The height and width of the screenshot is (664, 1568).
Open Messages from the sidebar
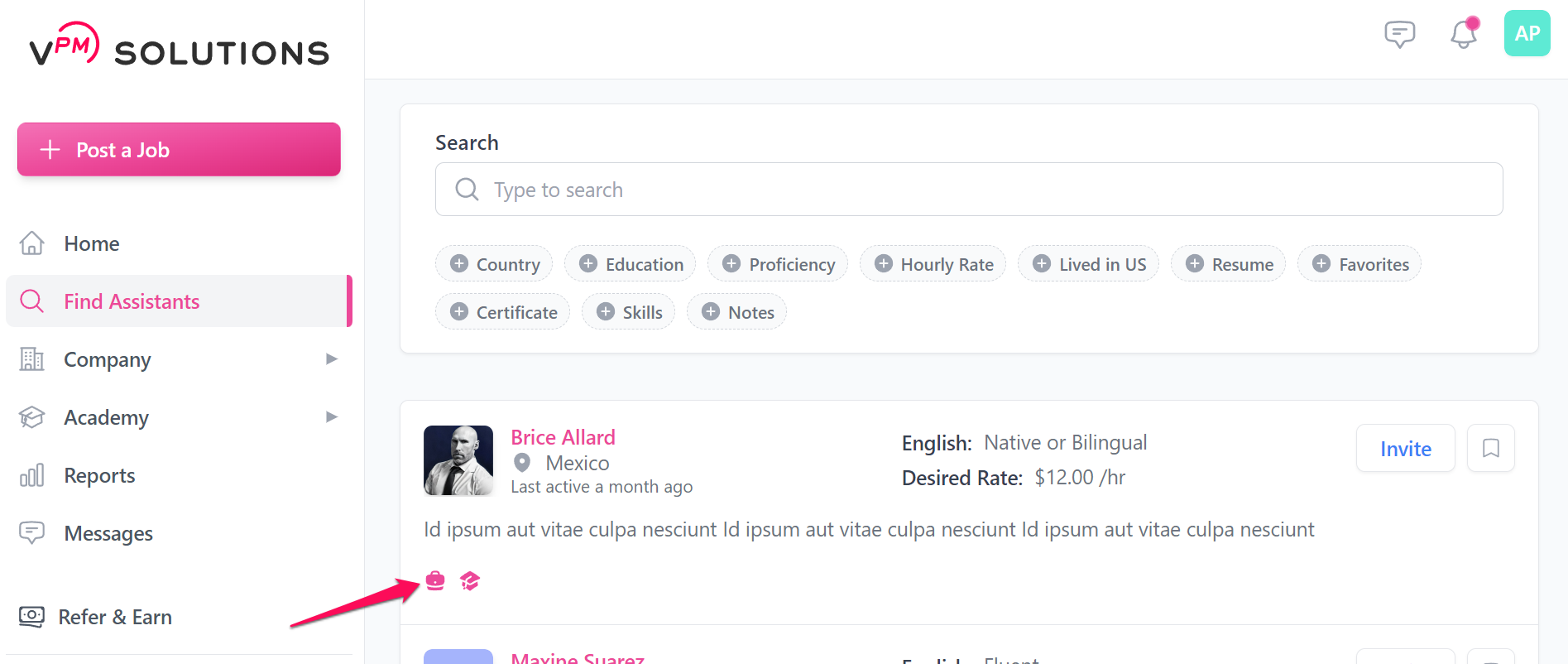108,534
